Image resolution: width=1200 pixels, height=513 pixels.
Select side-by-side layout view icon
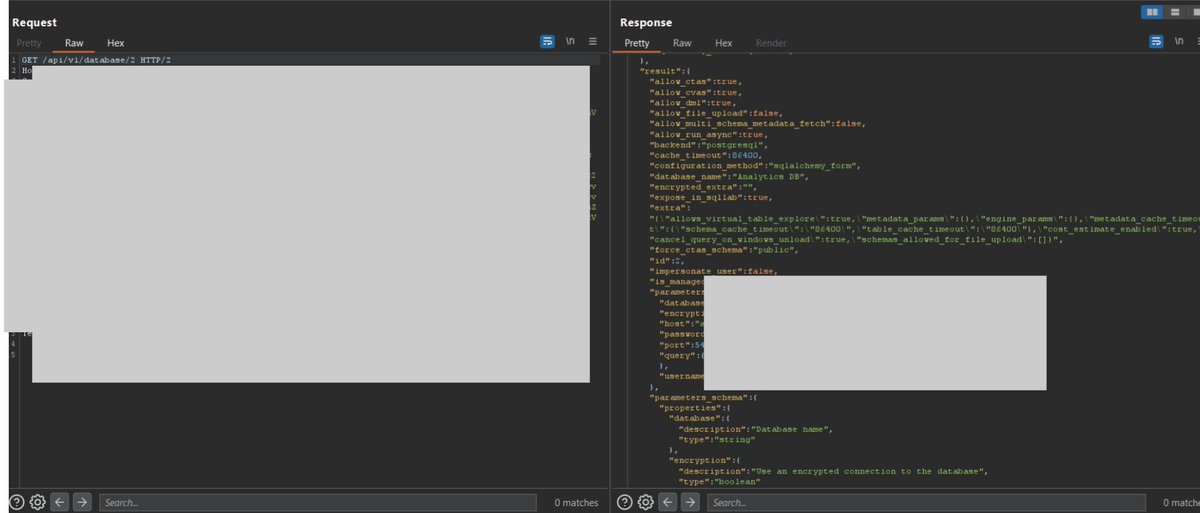click(x=1152, y=12)
